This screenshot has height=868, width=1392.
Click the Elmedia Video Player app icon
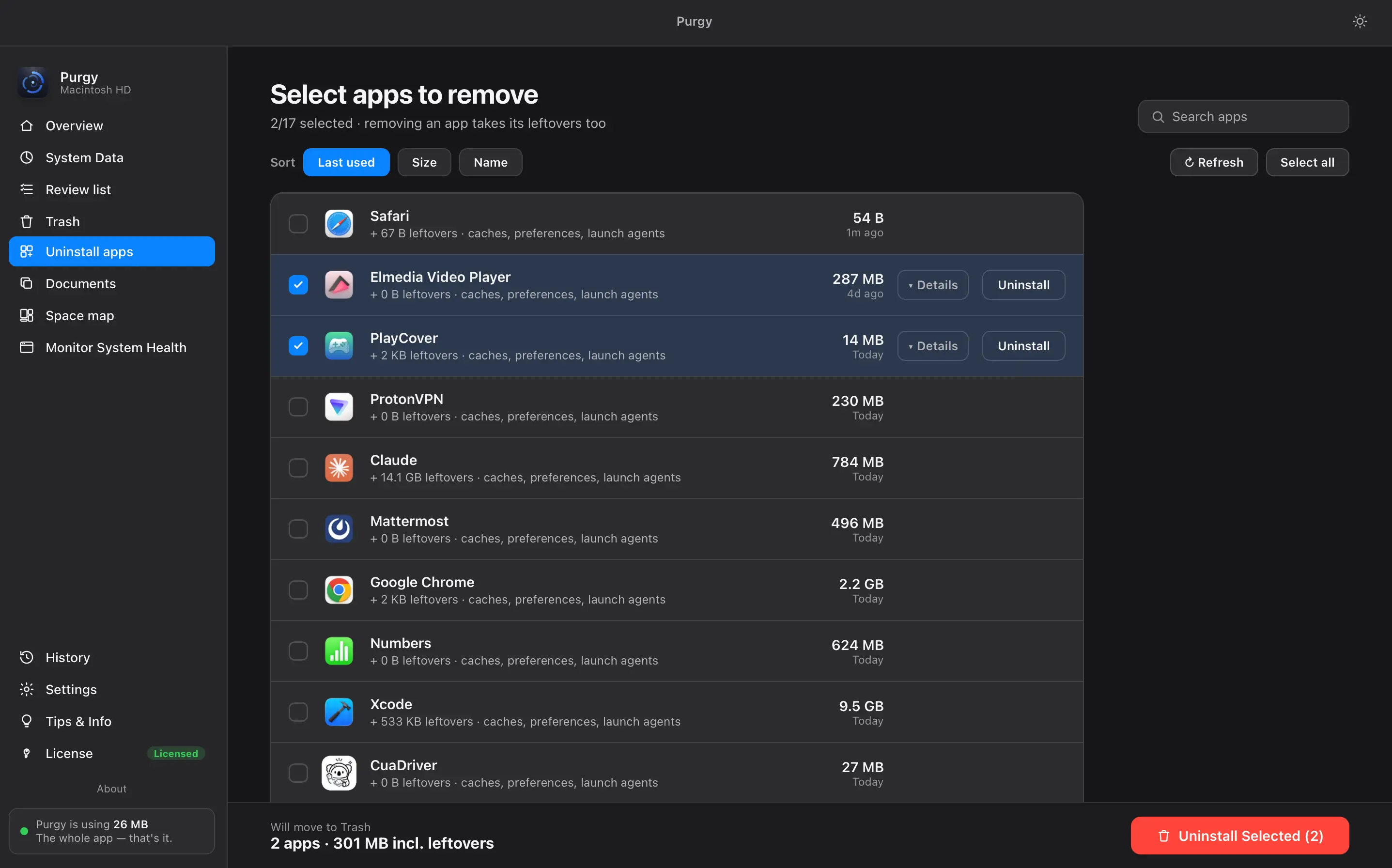pyautogui.click(x=339, y=285)
